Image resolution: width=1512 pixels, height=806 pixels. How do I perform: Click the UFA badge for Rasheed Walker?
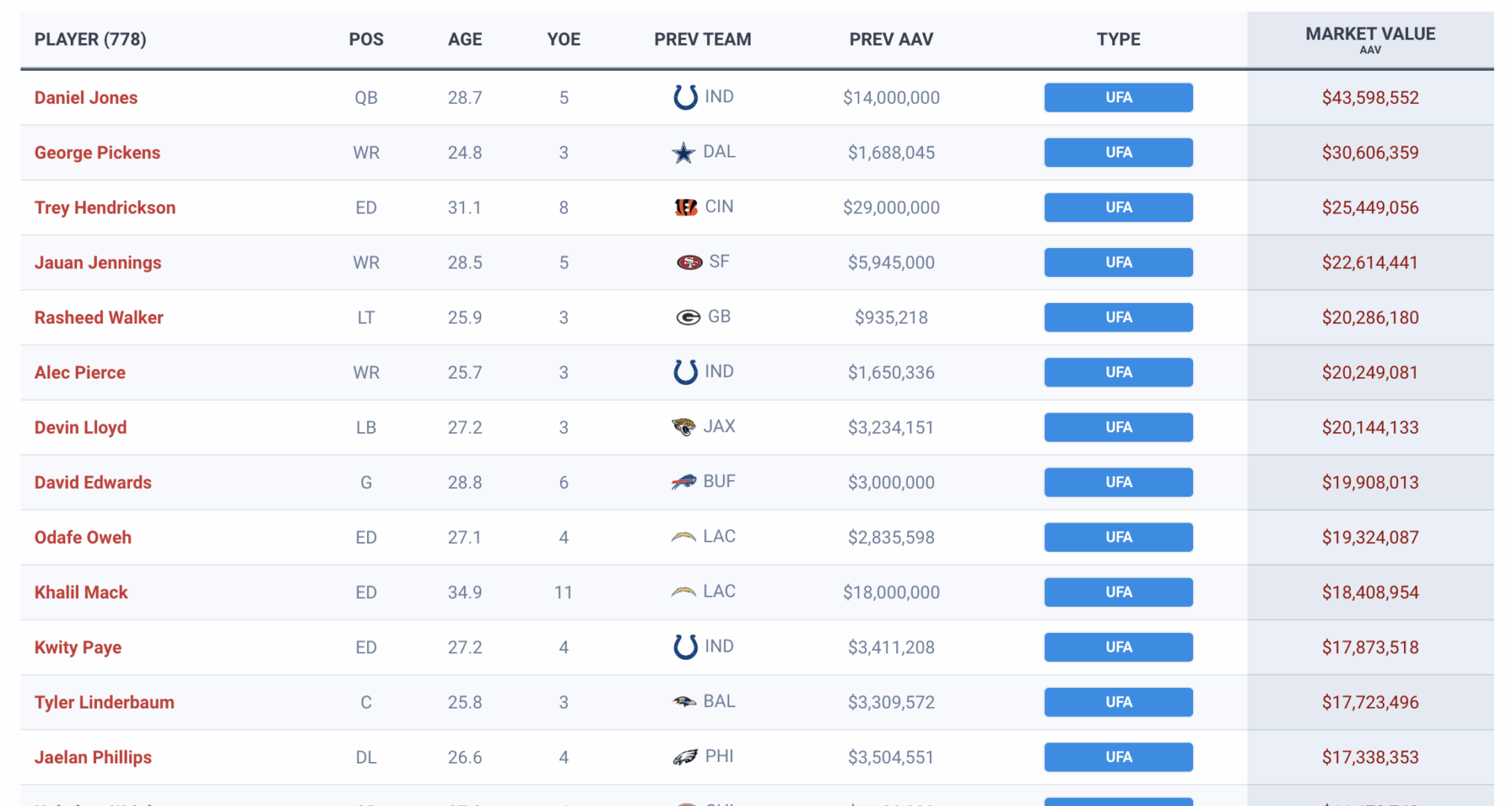click(x=1118, y=317)
